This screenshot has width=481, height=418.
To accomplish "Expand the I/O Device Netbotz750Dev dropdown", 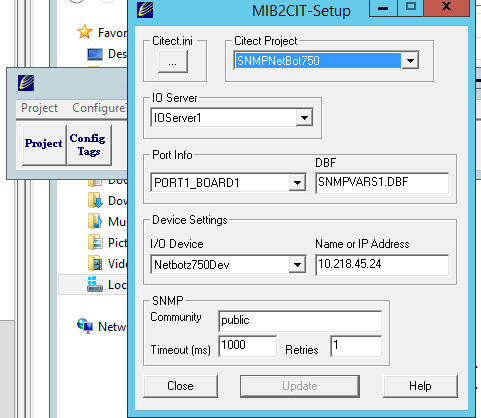I will coord(297,265).
